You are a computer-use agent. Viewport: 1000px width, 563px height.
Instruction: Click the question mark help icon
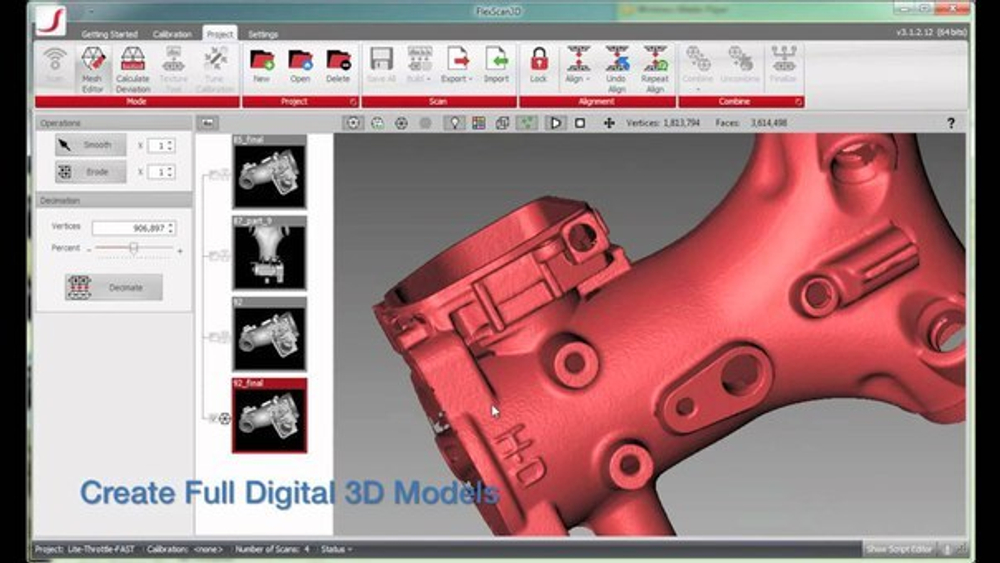[x=951, y=123]
